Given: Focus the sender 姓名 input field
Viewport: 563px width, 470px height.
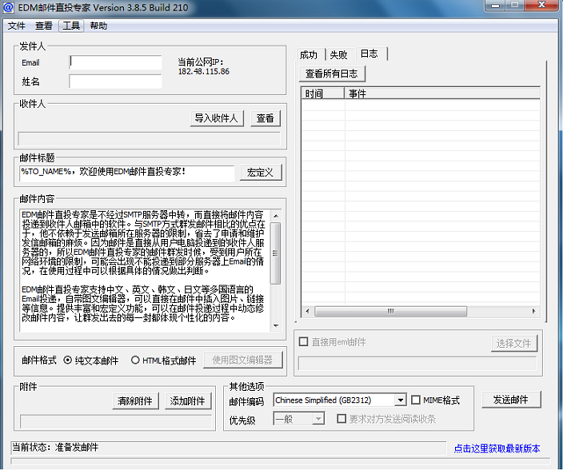Looking at the screenshot, I should (116, 82).
